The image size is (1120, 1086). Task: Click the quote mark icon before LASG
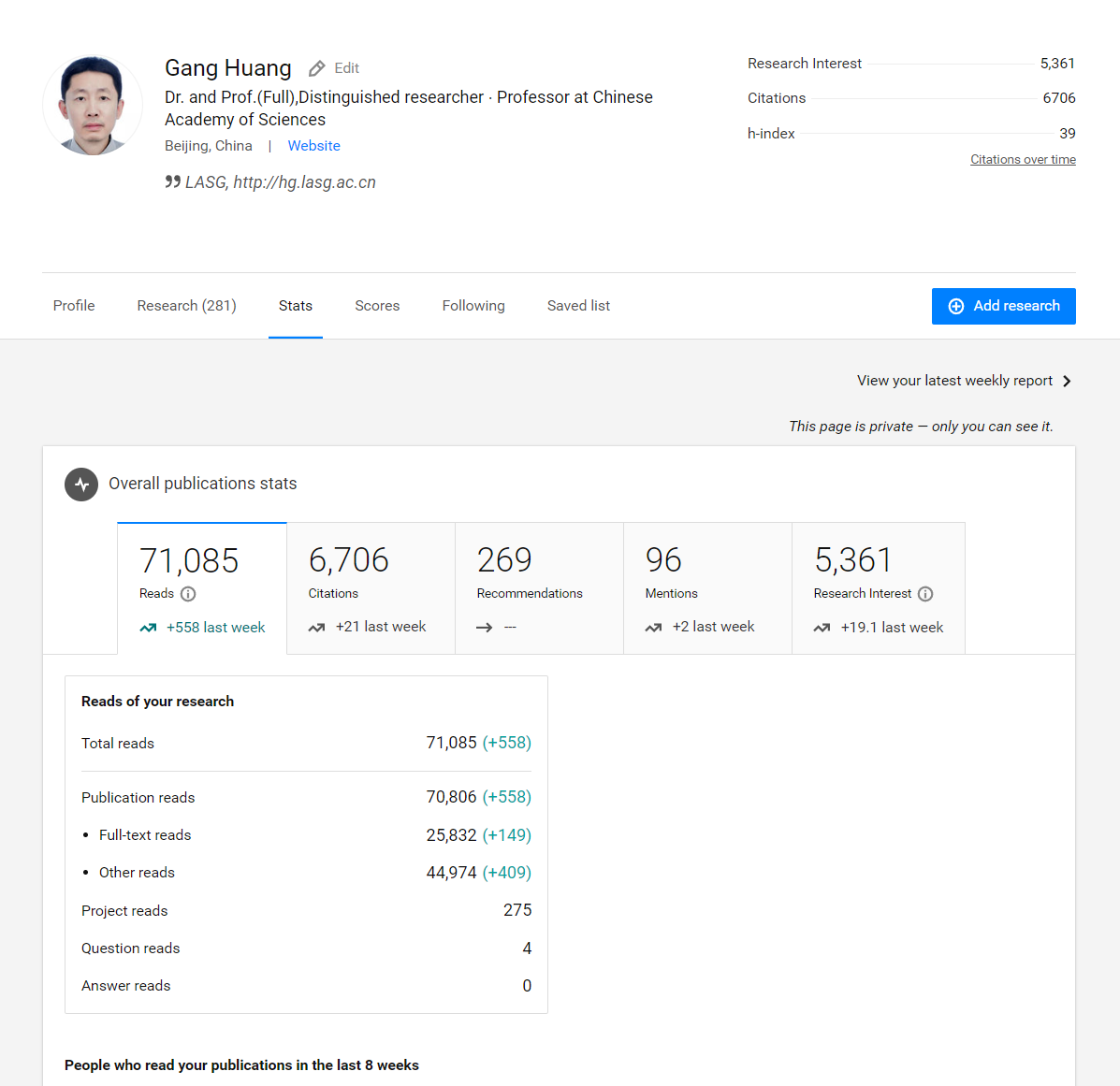click(172, 181)
